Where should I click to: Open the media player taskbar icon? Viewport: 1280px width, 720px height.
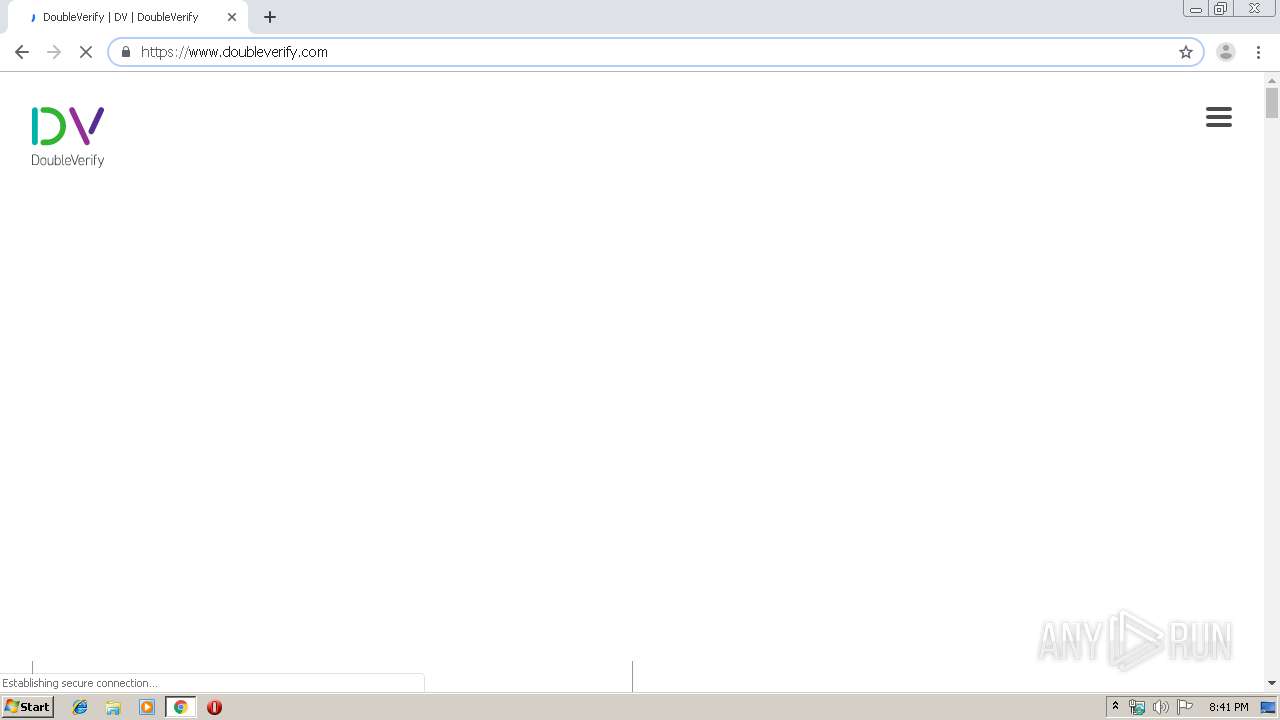[x=147, y=707]
